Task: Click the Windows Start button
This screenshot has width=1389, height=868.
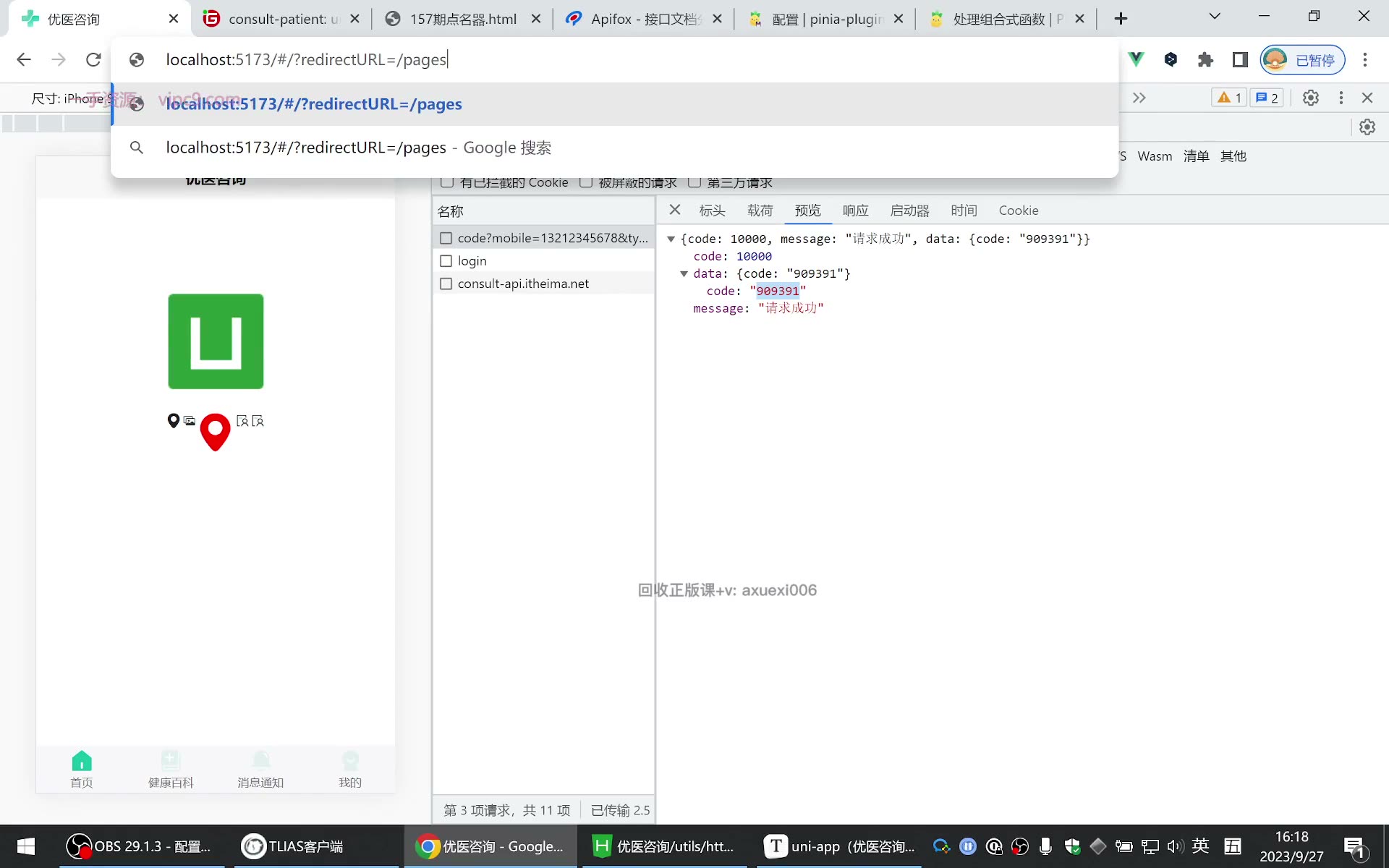Action: 26,846
